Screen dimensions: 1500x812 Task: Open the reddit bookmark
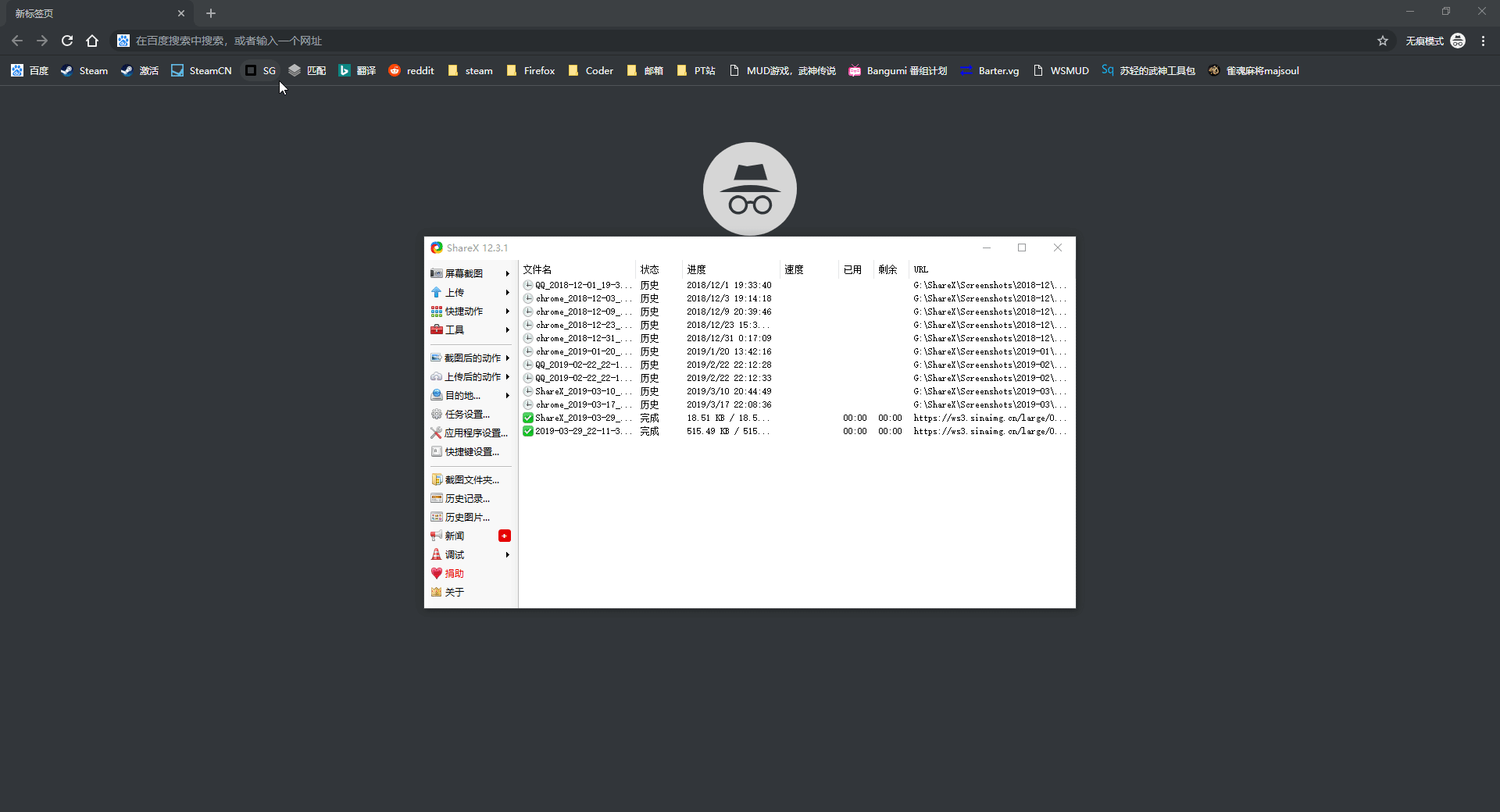pyautogui.click(x=412, y=71)
